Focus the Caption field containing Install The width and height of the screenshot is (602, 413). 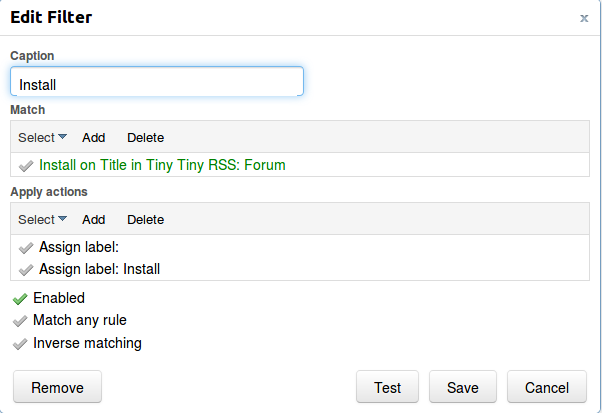pos(157,81)
